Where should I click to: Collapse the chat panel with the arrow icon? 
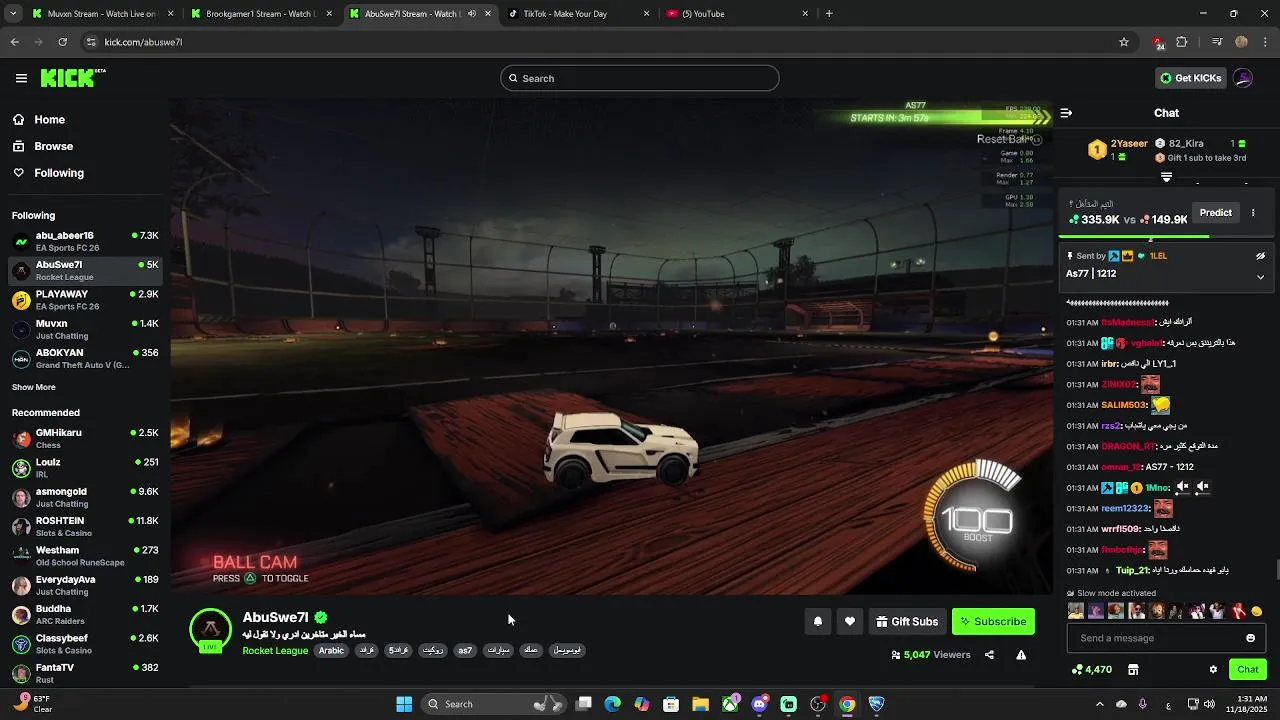(x=1066, y=113)
